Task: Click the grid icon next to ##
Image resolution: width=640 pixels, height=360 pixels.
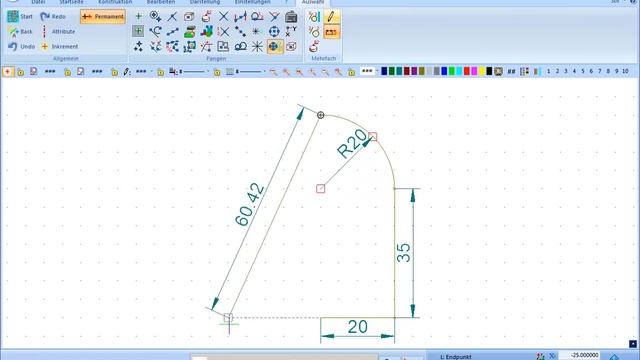Action: point(524,72)
